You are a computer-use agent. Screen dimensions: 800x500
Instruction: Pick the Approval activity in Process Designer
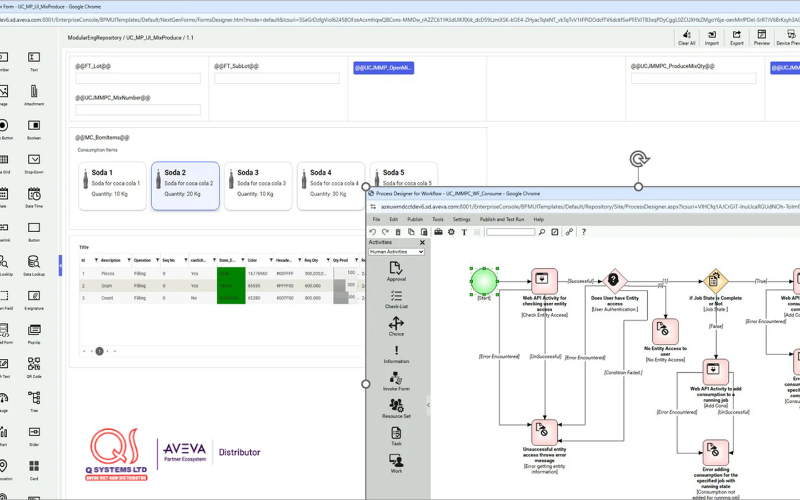pos(396,271)
